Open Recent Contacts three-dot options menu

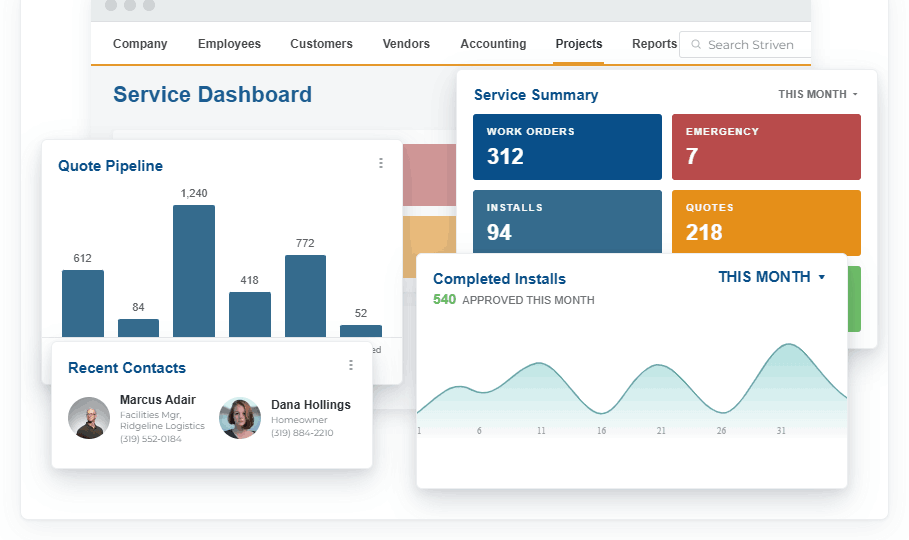[x=351, y=365]
